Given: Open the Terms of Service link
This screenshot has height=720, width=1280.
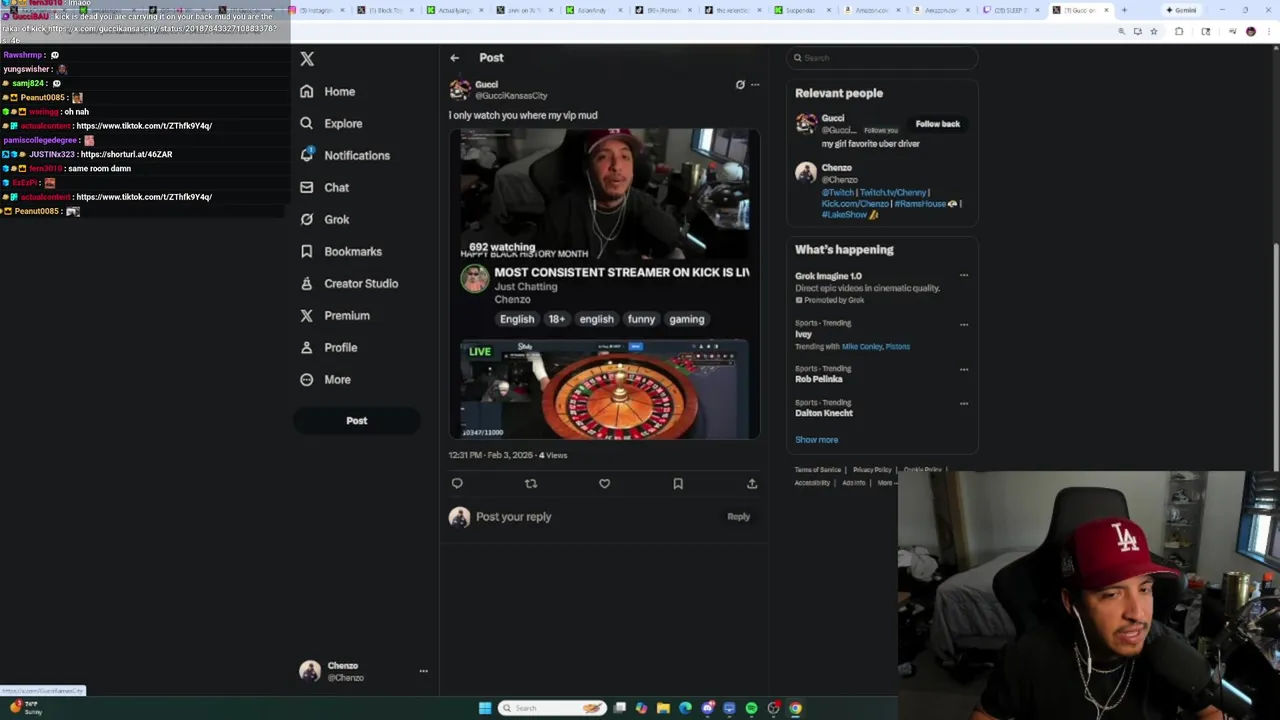Looking at the screenshot, I should [x=818, y=470].
